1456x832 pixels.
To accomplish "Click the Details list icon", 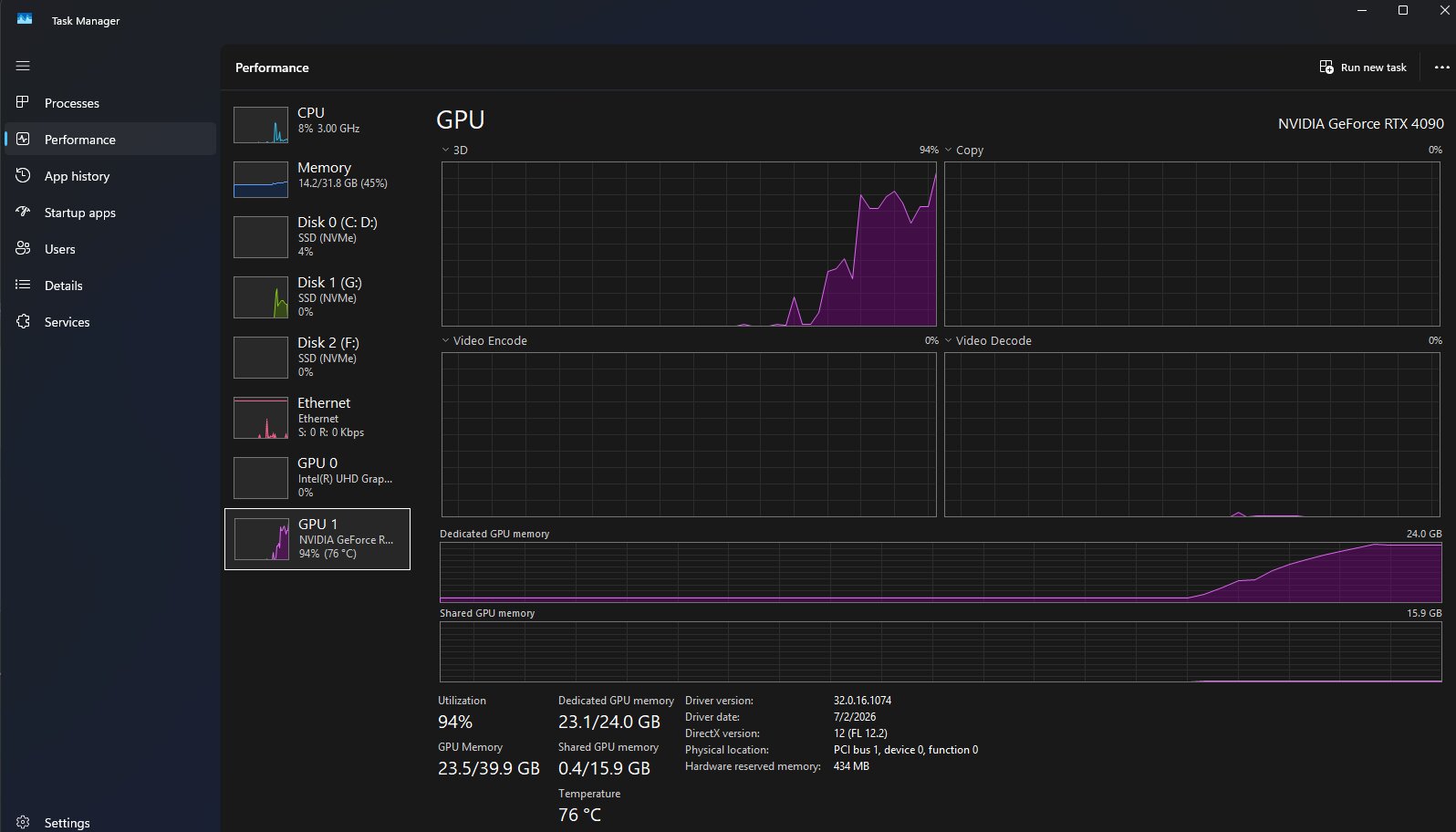I will pos(23,285).
